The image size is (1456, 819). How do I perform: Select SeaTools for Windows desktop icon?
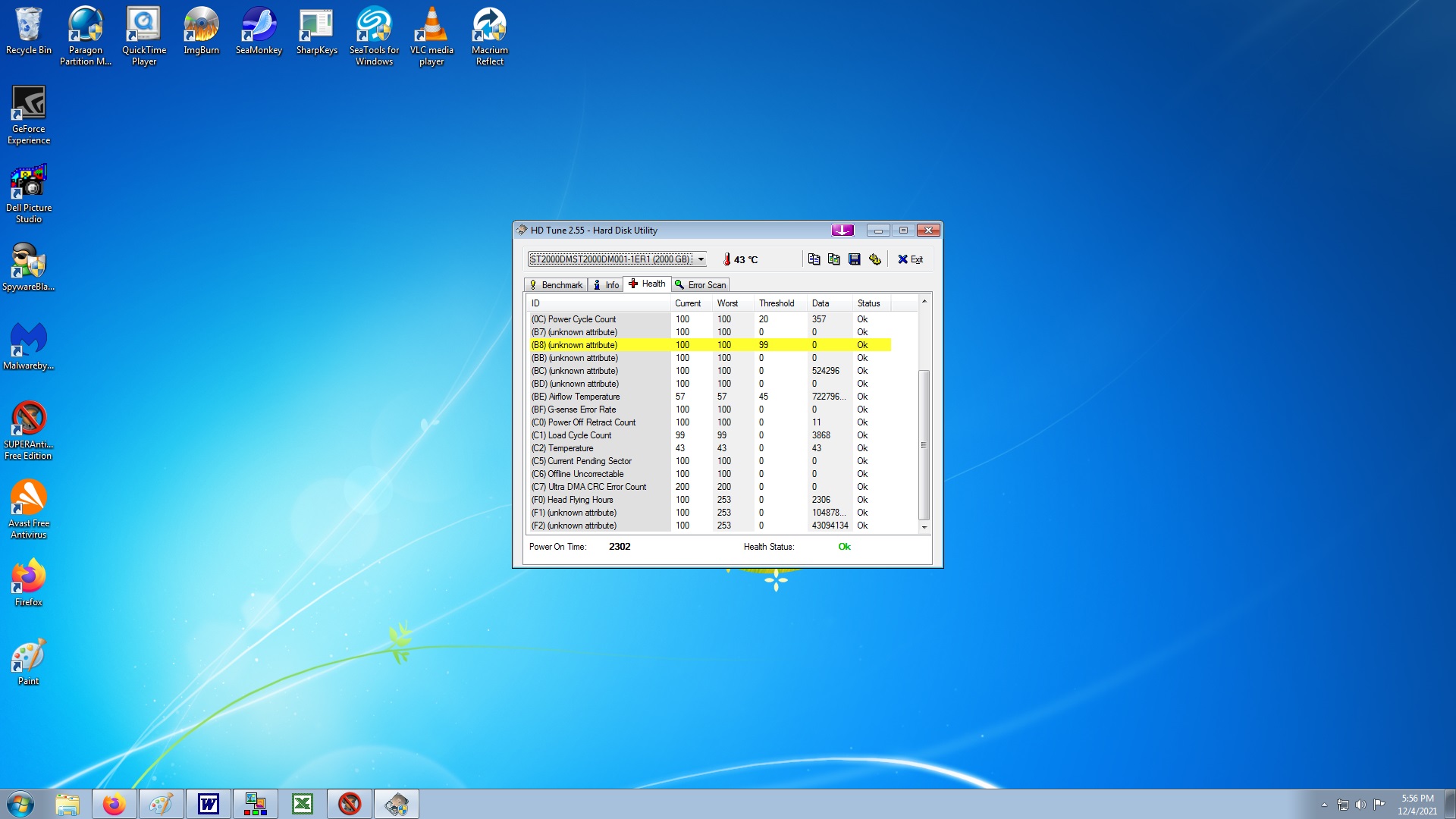374,36
